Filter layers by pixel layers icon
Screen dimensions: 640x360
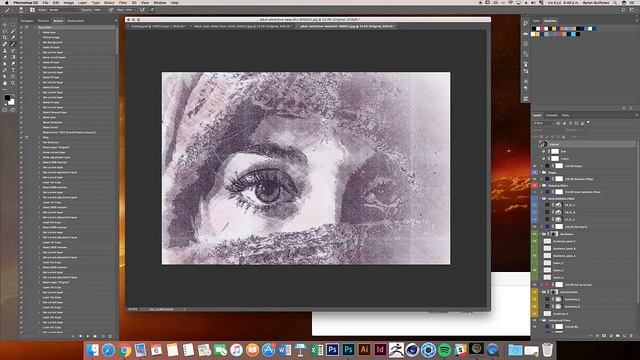[558, 123]
